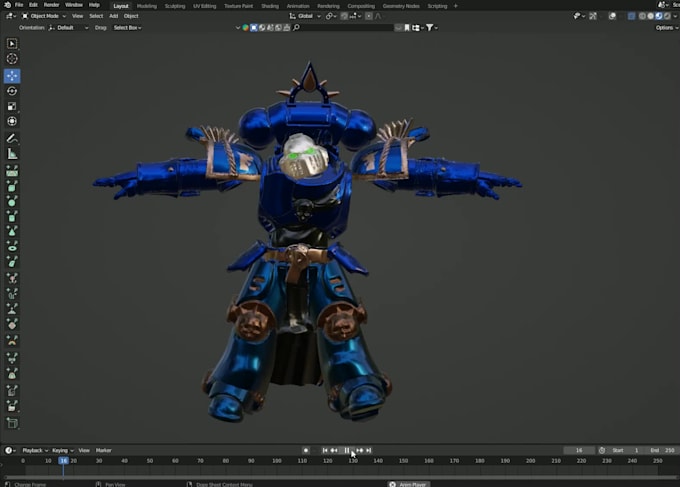Activate the Move tool in the toolbar

pos(12,76)
